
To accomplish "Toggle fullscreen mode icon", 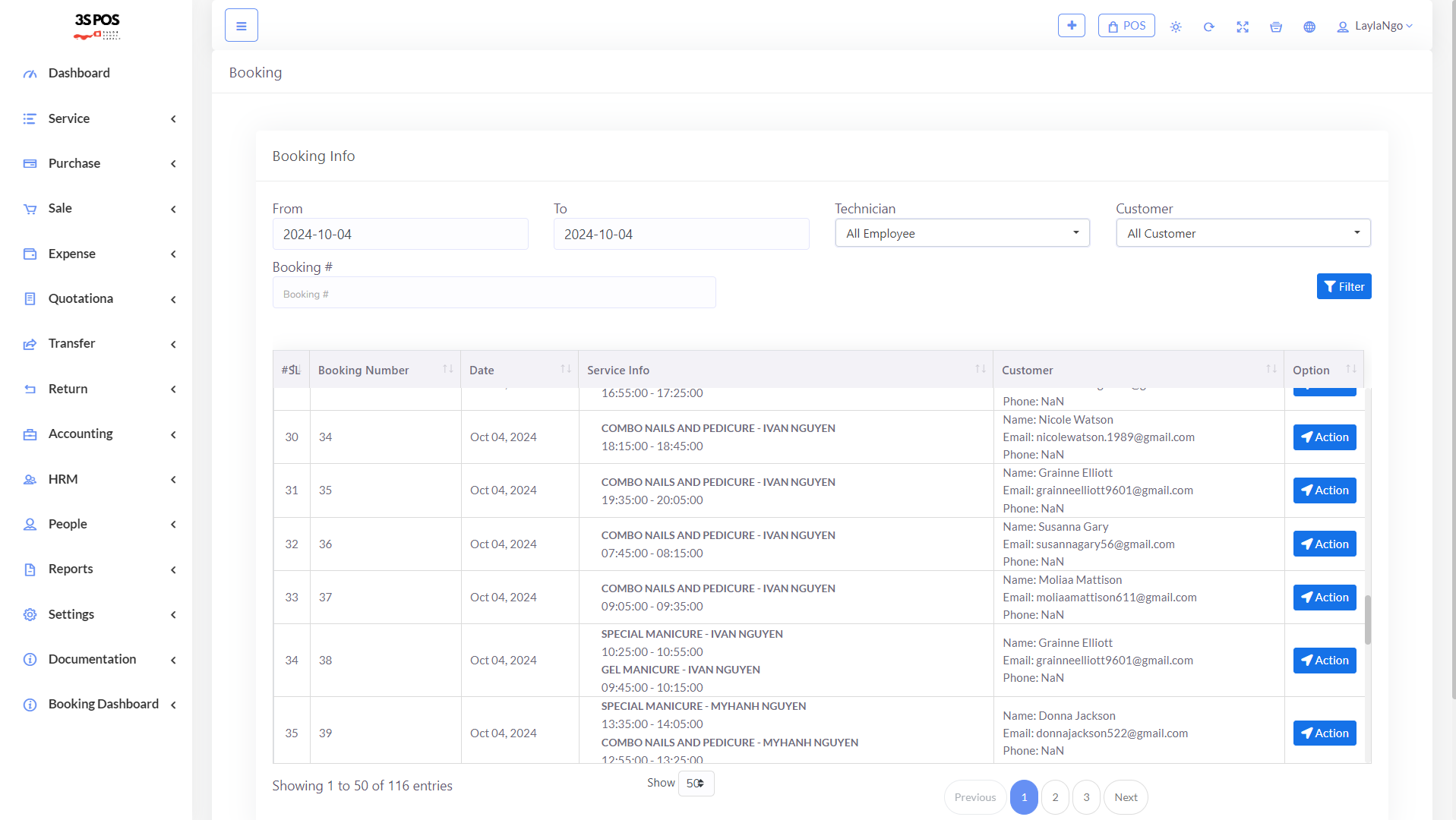I will tap(1243, 27).
